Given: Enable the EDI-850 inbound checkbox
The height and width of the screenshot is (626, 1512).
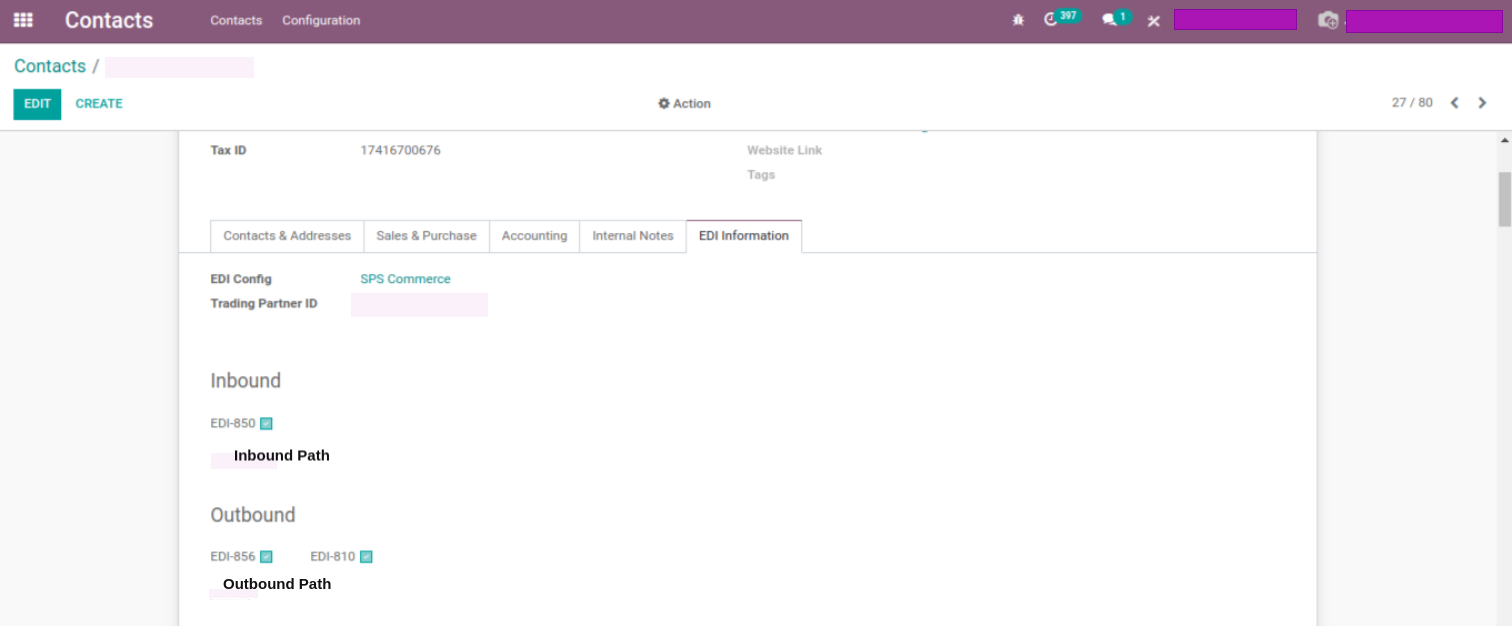Looking at the screenshot, I should pos(266,423).
